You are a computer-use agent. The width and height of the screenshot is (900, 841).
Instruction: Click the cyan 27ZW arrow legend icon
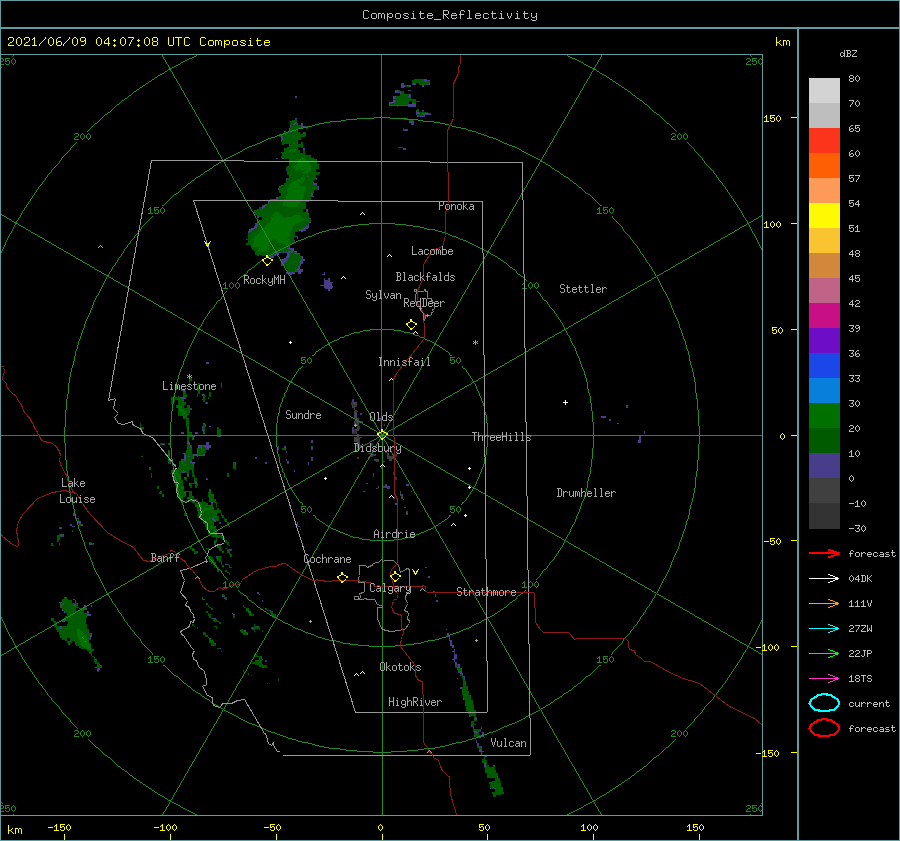(x=824, y=629)
